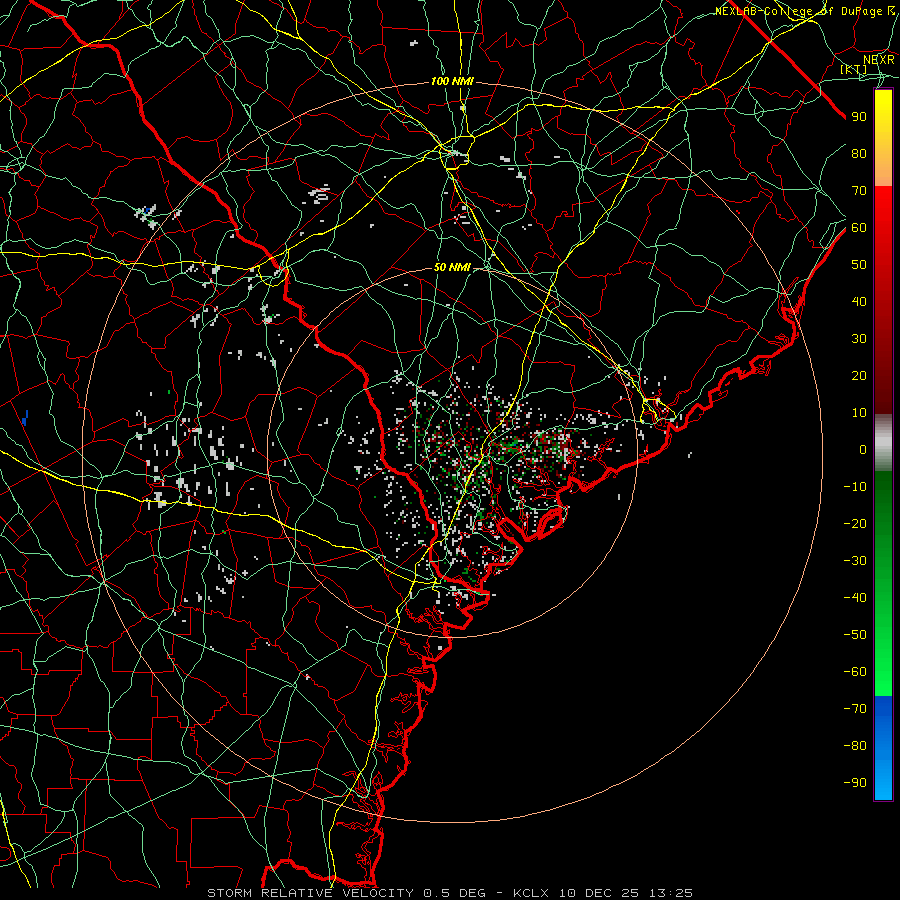
Task: Click the "STORM RELATIVE VELOCITY" footer text
Action: click(x=311, y=893)
